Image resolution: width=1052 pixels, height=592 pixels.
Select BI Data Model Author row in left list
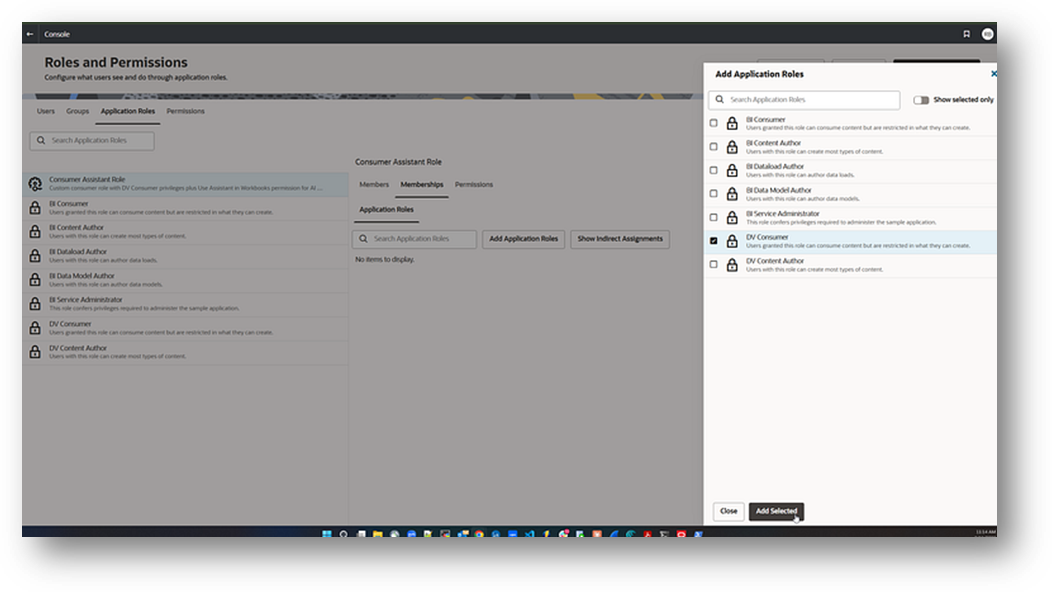coord(185,280)
